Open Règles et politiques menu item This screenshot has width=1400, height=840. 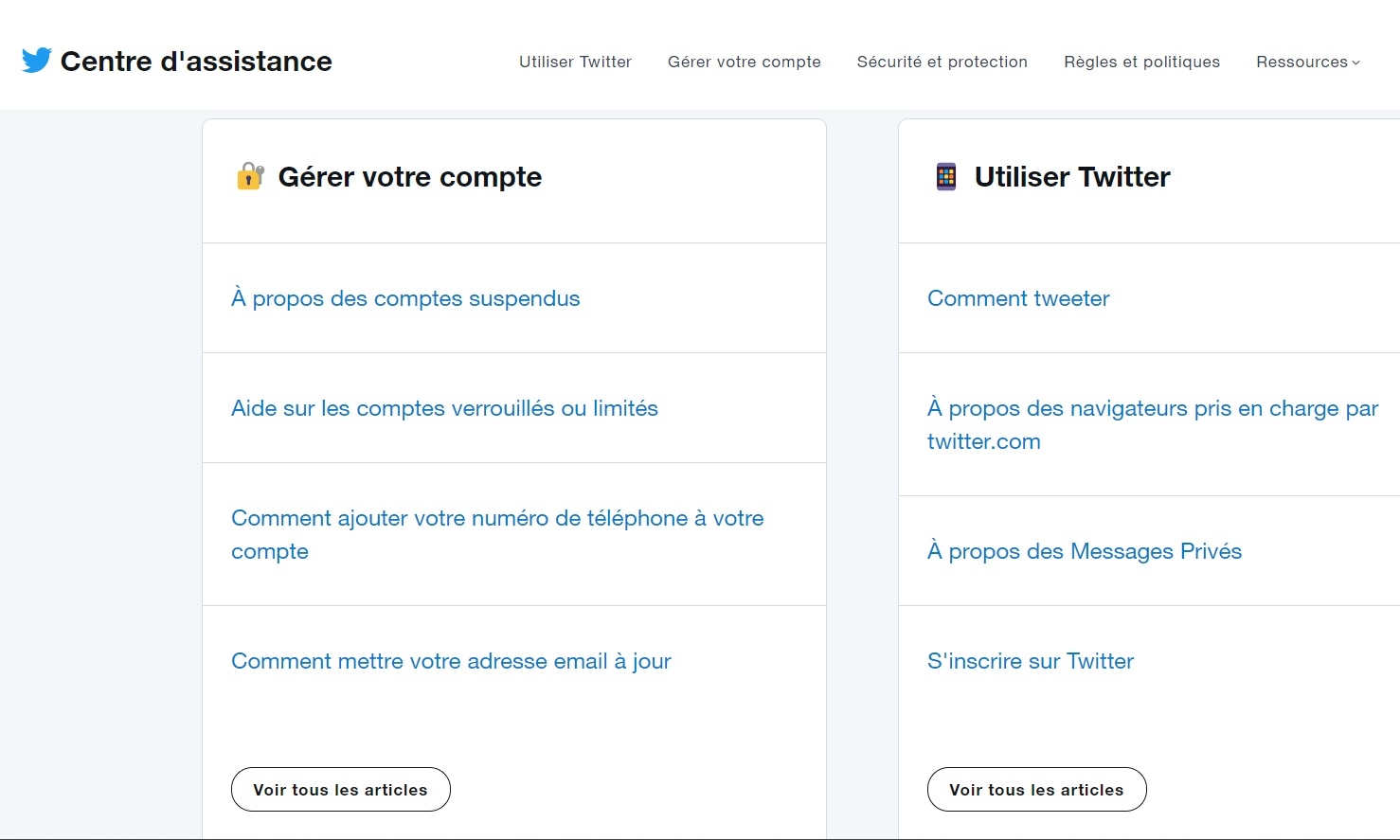click(x=1142, y=62)
